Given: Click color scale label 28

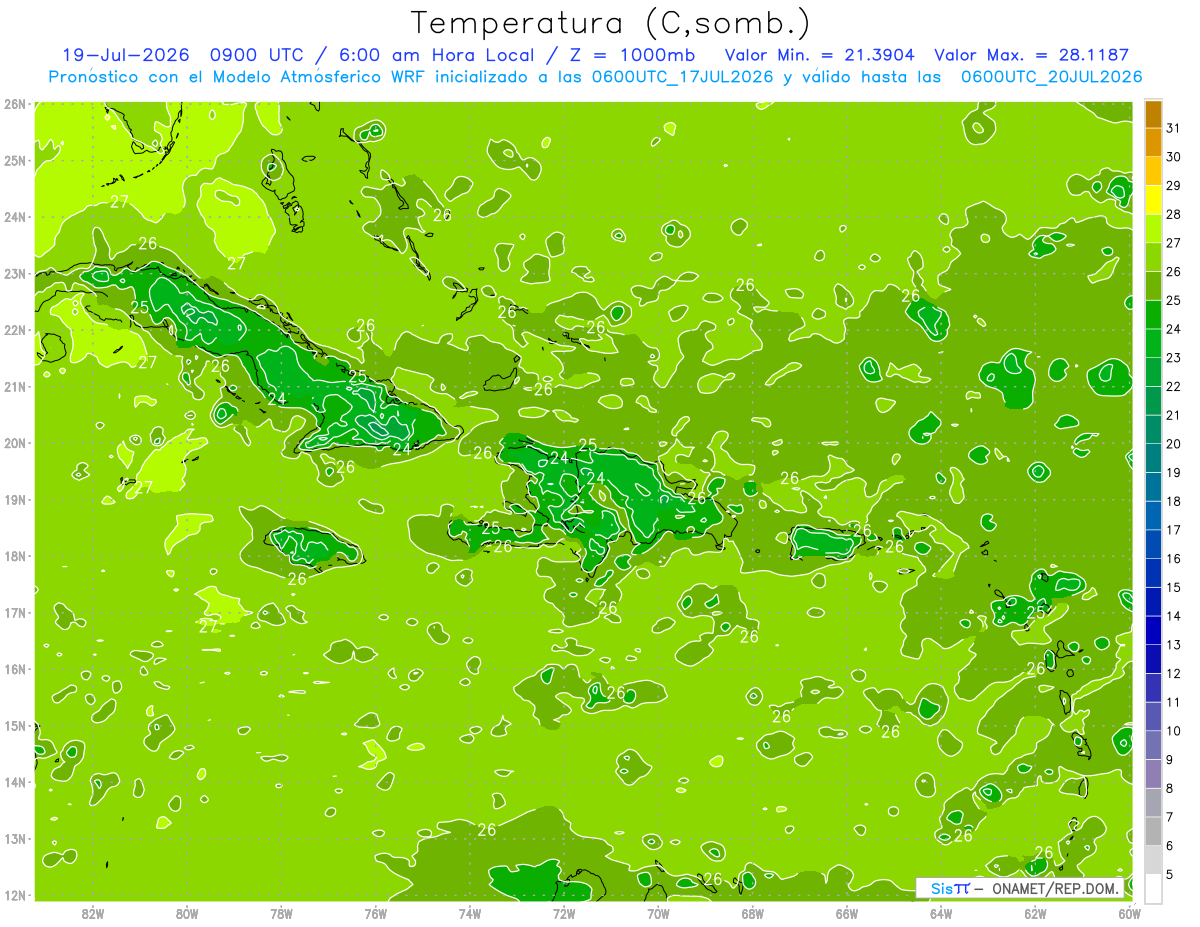Looking at the screenshot, I should pos(1173,214).
